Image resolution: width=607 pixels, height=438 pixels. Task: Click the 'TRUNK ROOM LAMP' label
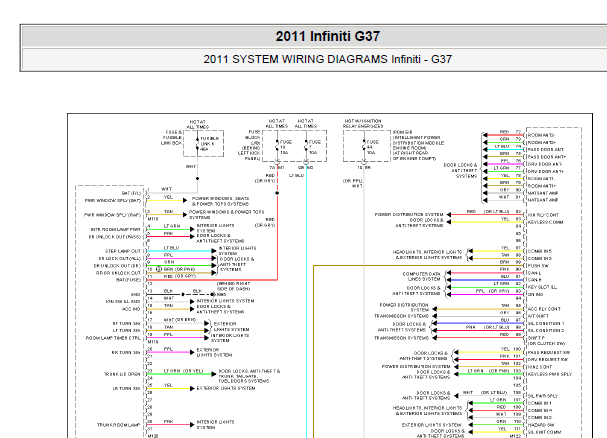pyautogui.click(x=118, y=425)
